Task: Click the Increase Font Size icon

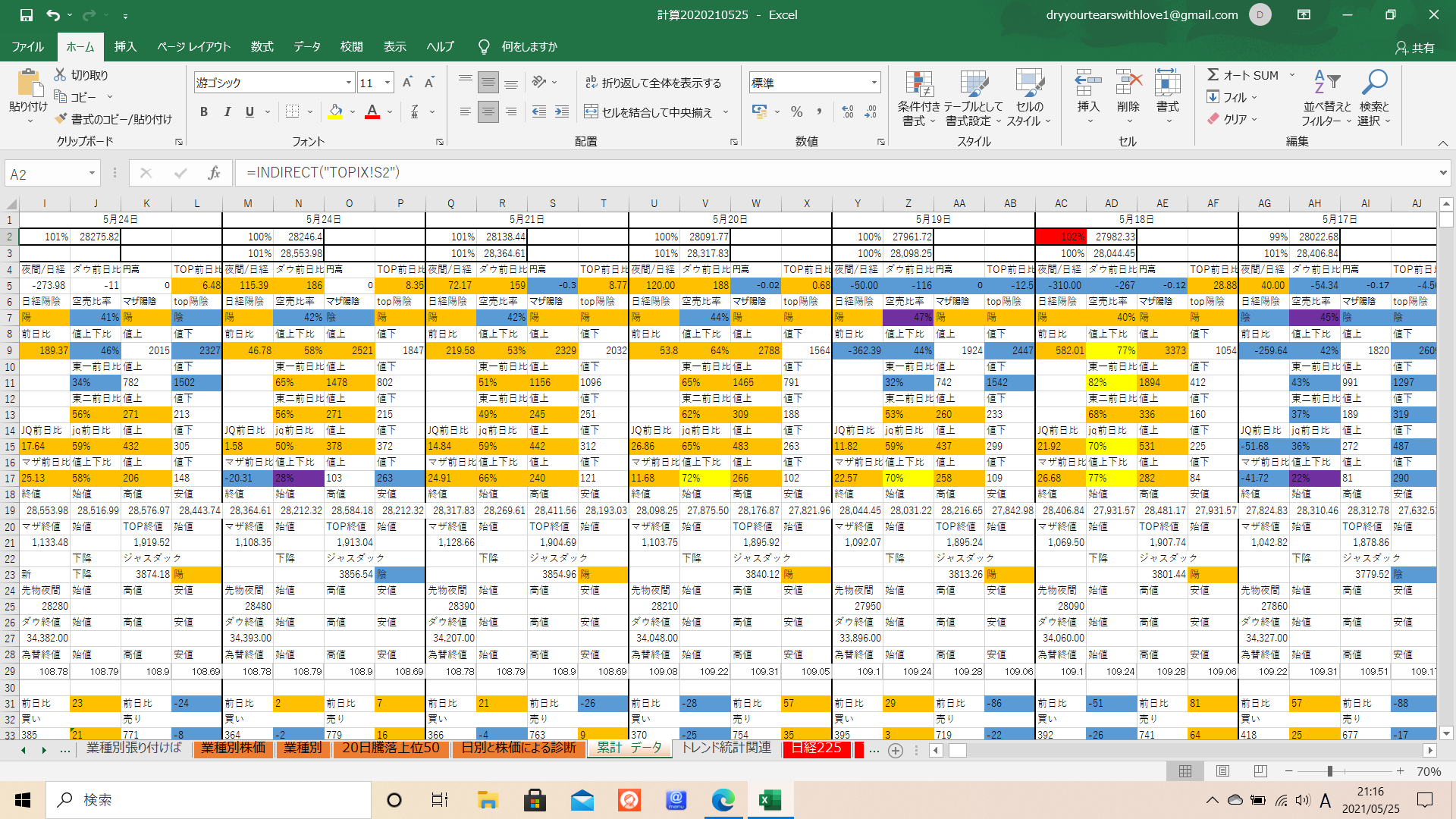Action: [x=407, y=83]
